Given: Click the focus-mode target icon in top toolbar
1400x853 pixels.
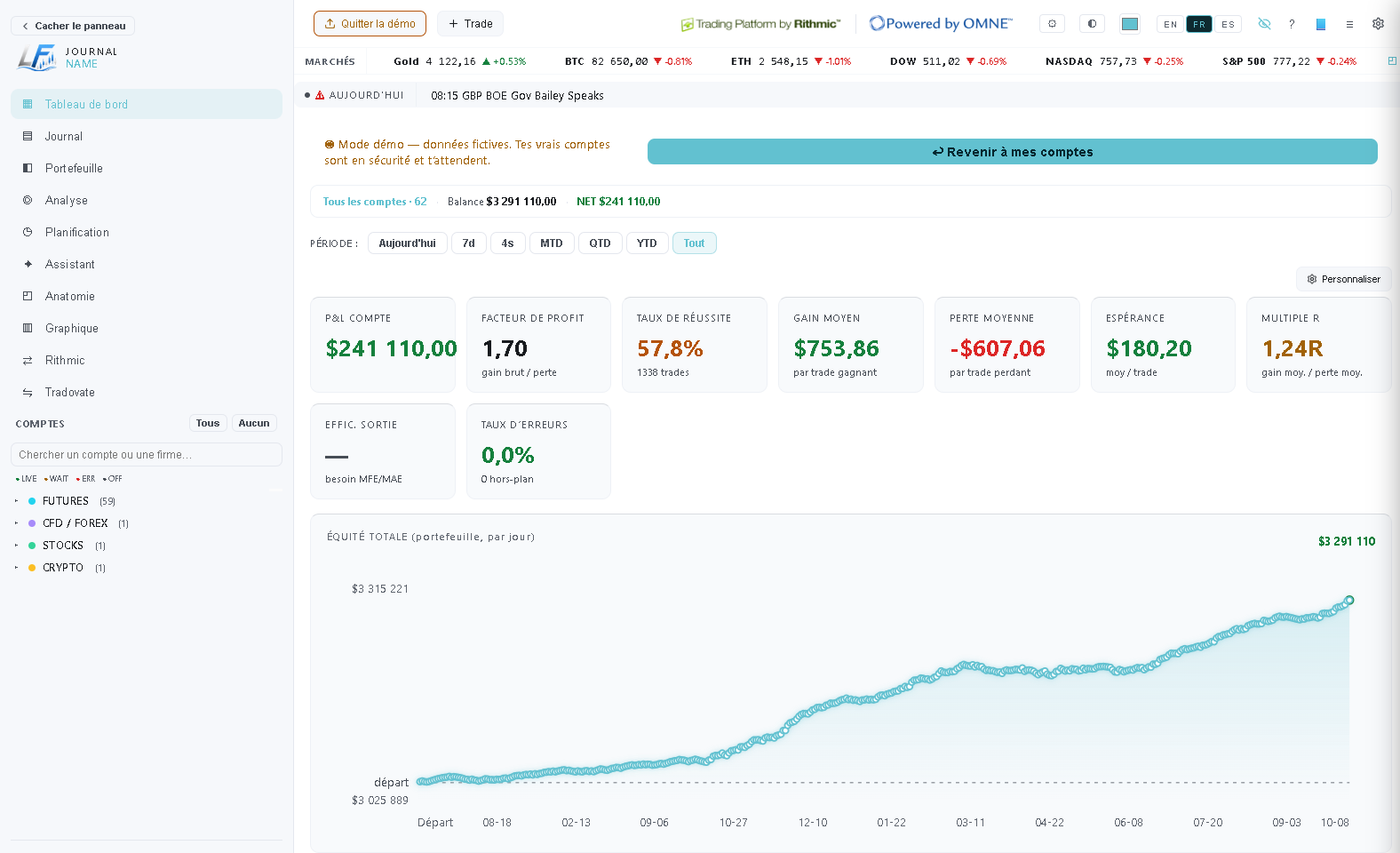Looking at the screenshot, I should [1052, 24].
